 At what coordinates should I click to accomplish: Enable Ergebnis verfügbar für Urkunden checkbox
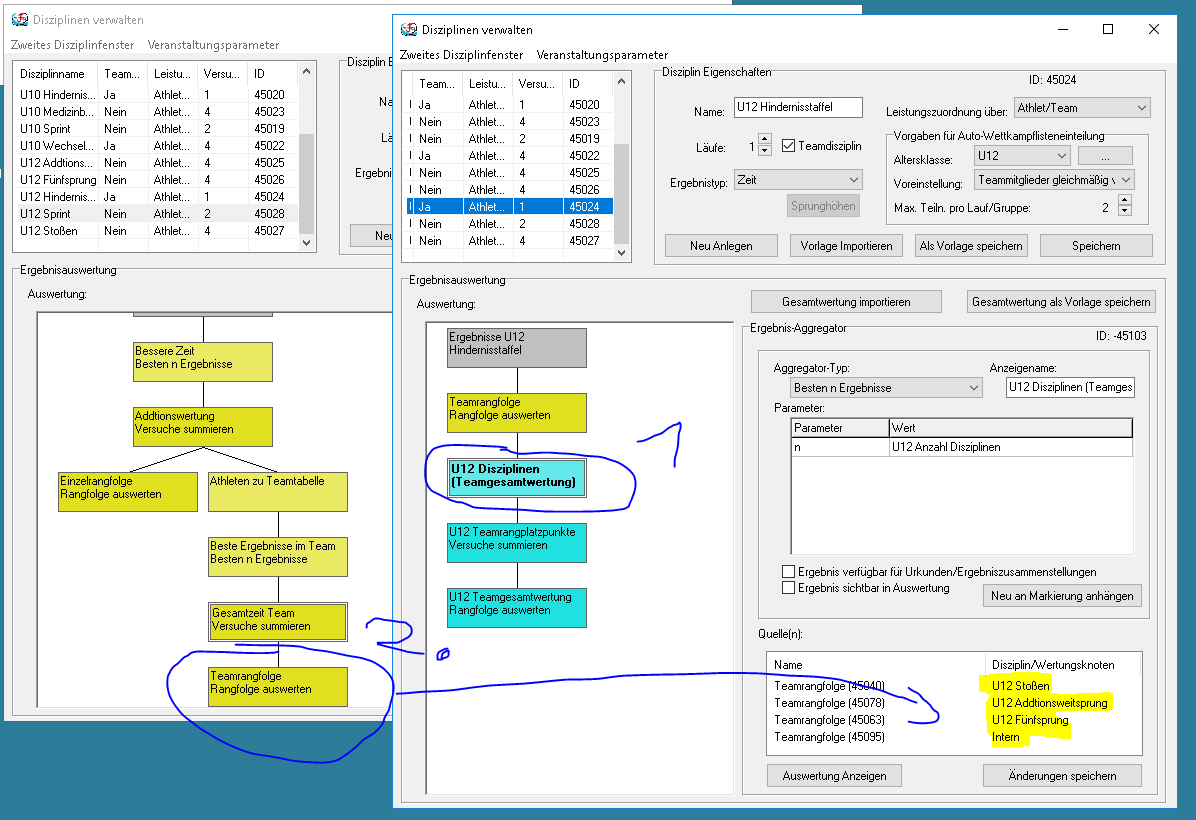point(789,571)
